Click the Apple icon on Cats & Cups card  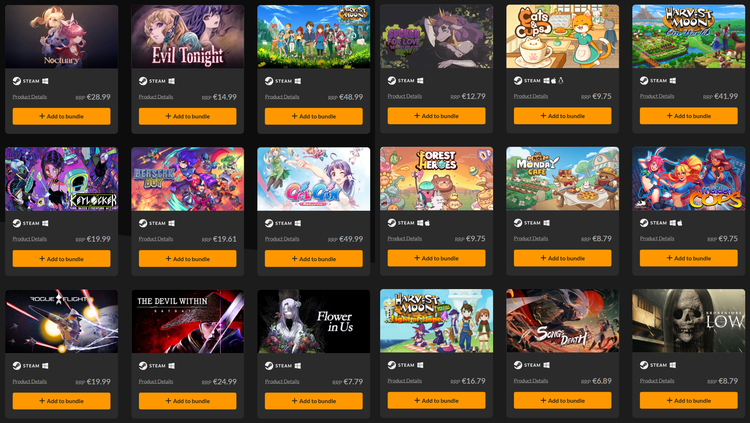click(x=553, y=80)
